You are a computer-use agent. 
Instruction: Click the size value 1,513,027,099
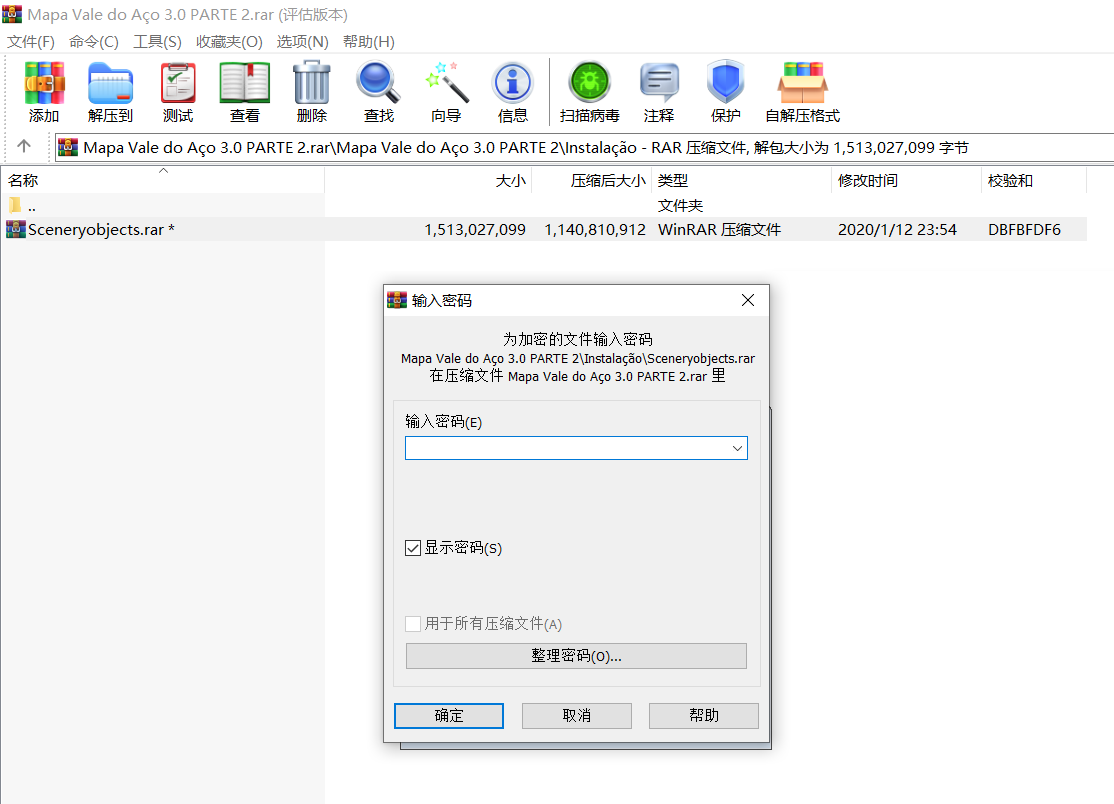pyautogui.click(x=475, y=229)
